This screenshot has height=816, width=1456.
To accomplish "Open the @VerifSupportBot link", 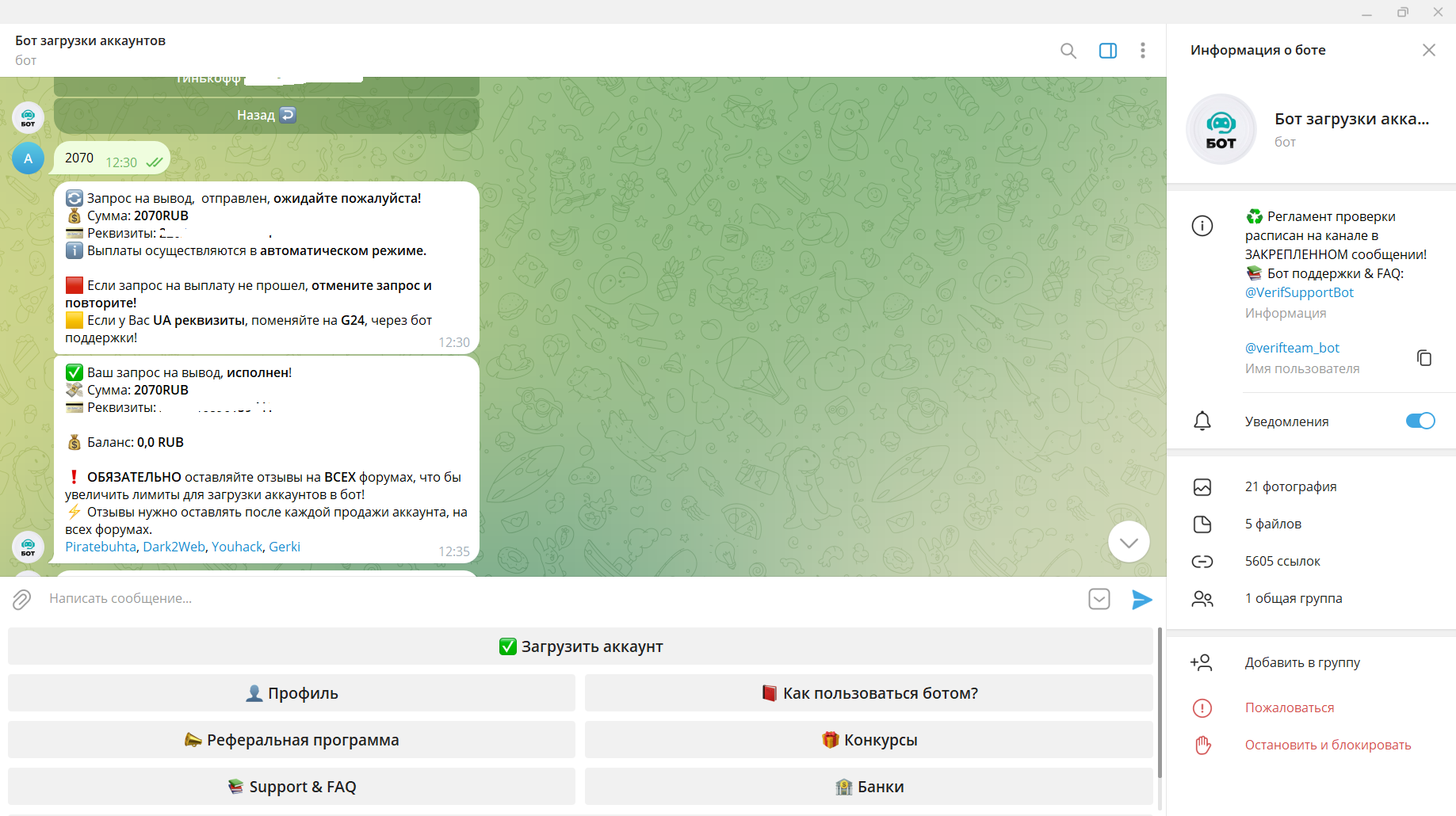I will click(1299, 292).
